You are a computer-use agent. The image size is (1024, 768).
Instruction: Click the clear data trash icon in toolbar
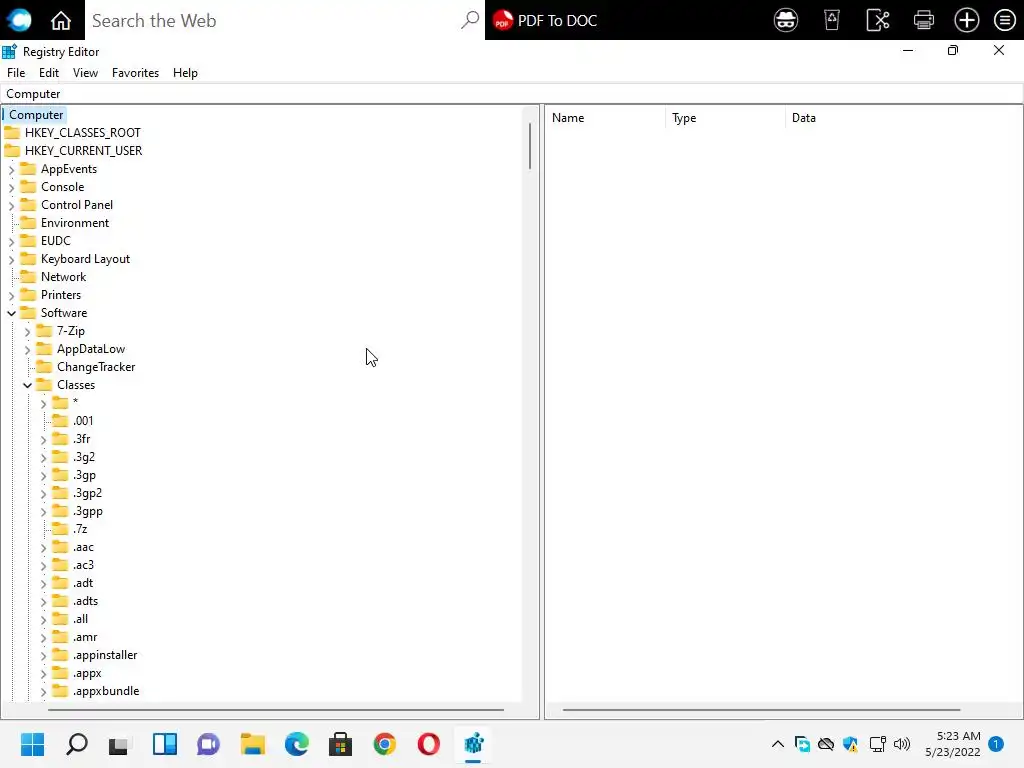[x=832, y=20]
